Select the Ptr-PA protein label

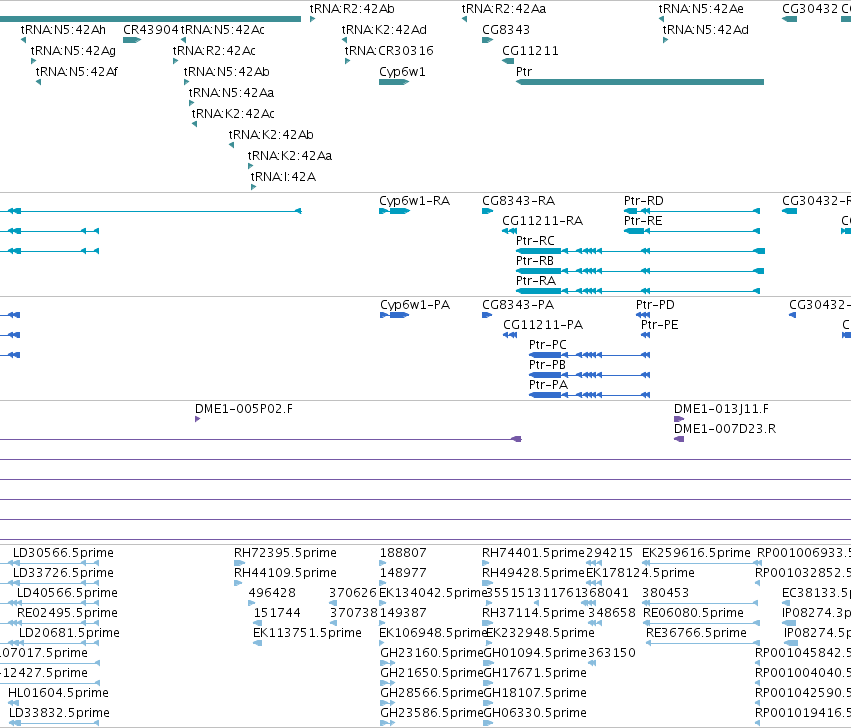click(548, 385)
